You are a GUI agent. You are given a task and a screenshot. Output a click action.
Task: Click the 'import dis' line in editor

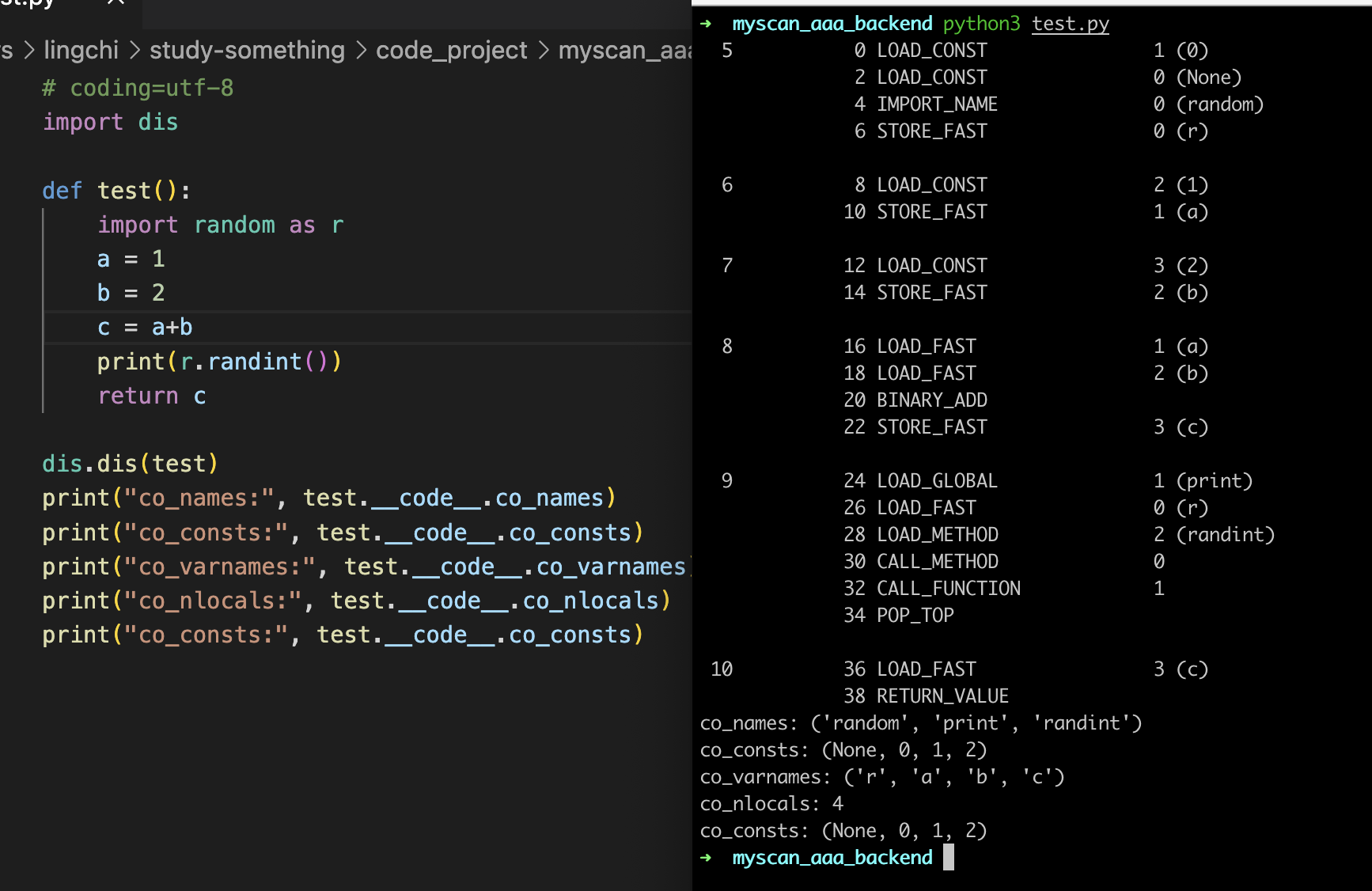click(x=111, y=123)
